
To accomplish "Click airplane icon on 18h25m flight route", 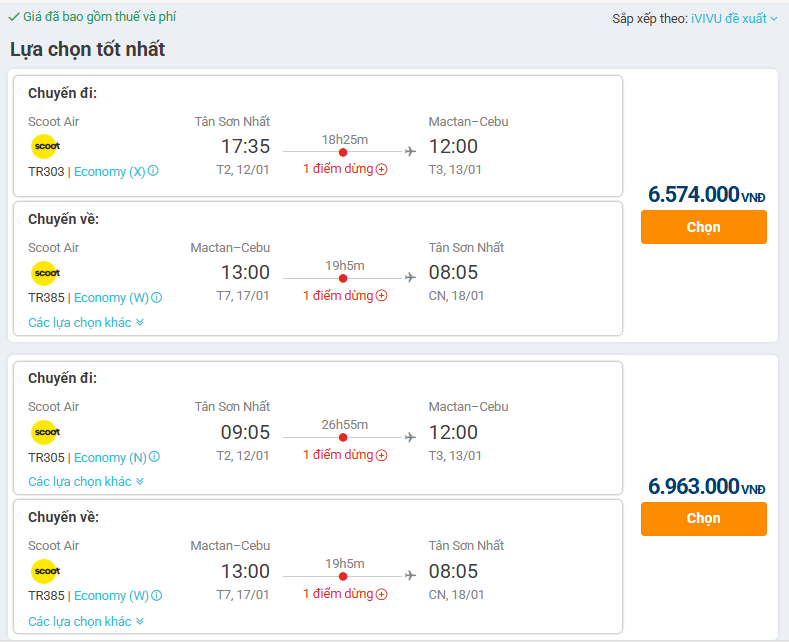I will coord(410,152).
